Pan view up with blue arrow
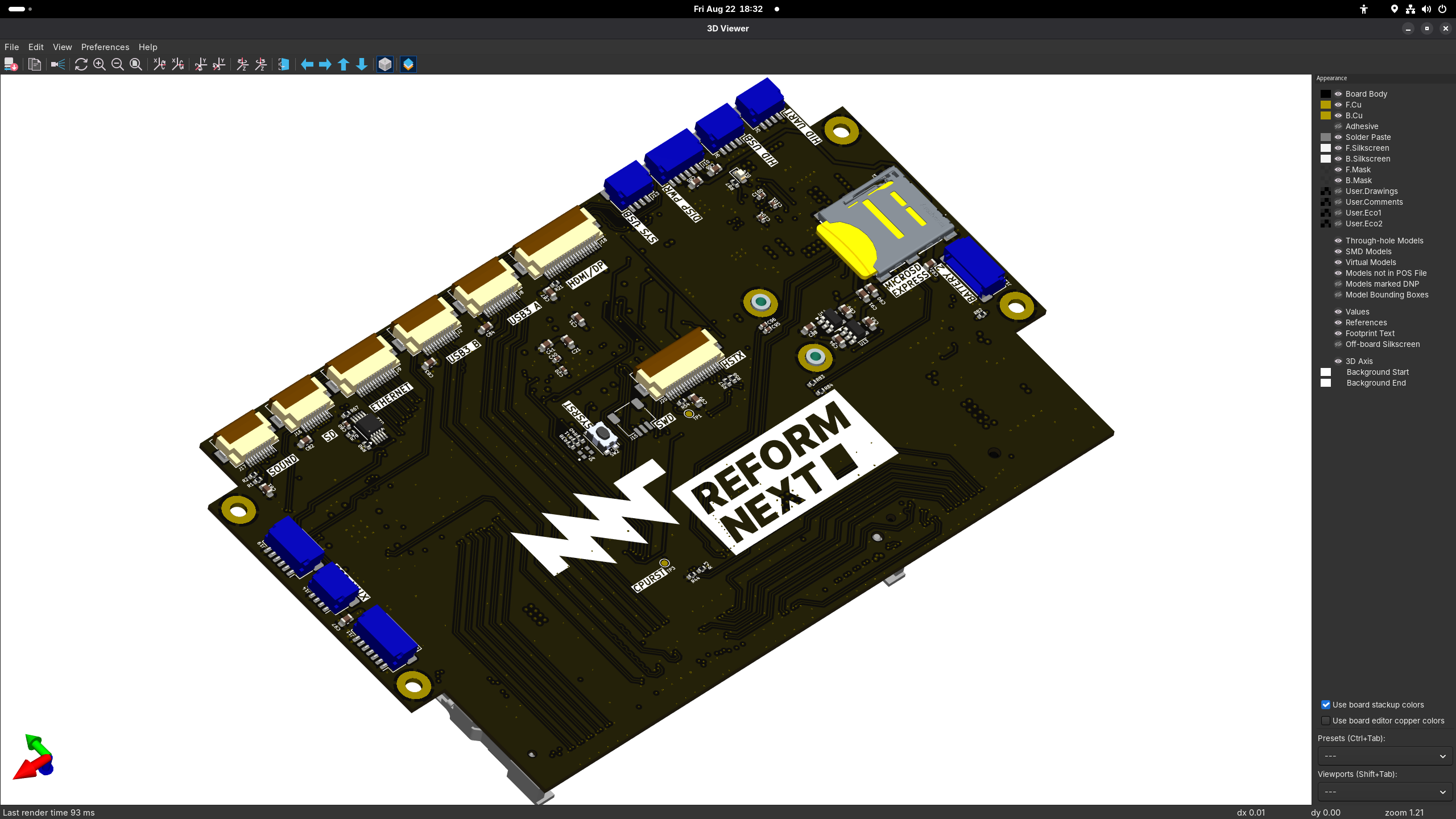This screenshot has height=819, width=1456. point(344,64)
